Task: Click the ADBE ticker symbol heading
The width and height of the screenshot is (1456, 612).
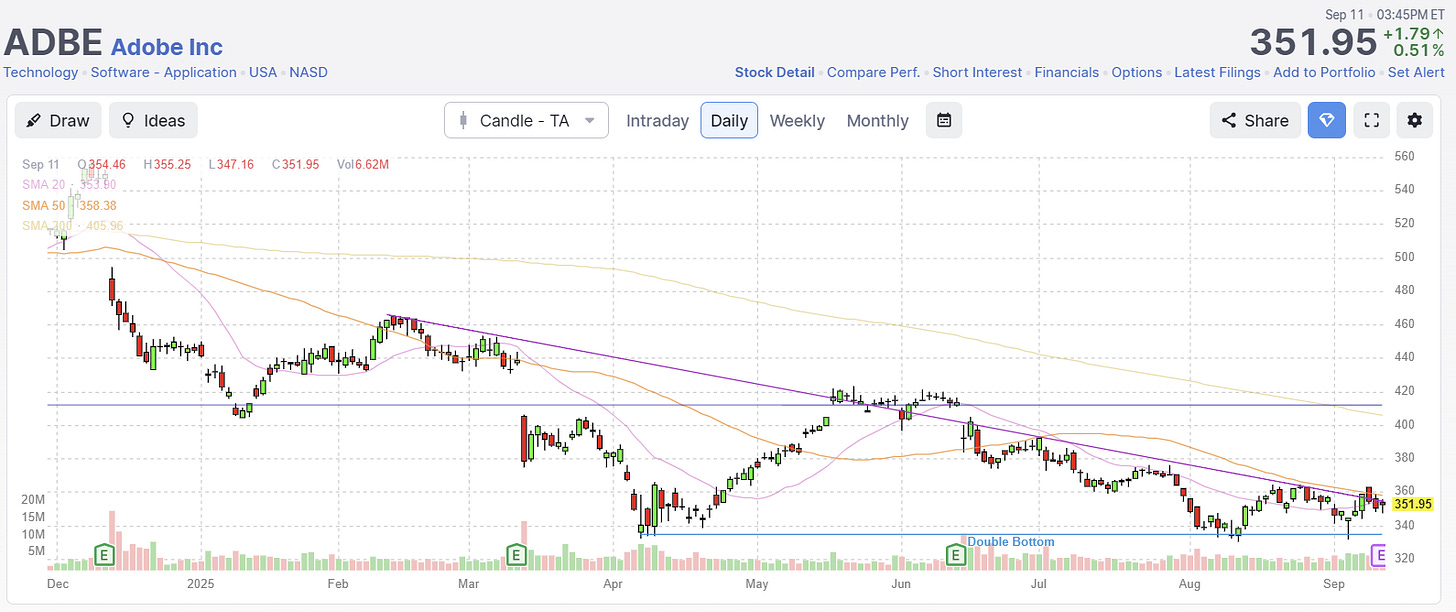Action: [53, 43]
